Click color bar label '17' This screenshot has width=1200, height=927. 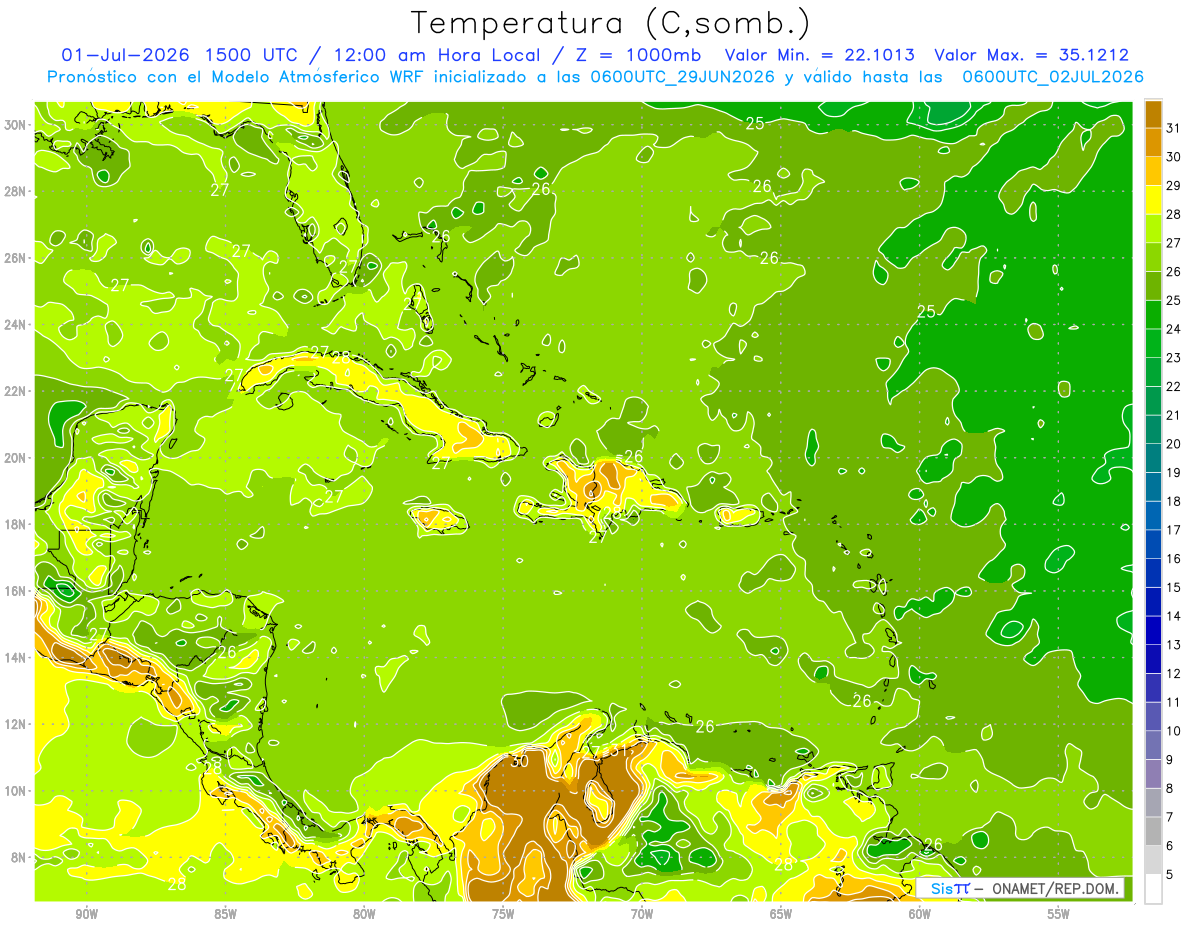[x=1174, y=530]
